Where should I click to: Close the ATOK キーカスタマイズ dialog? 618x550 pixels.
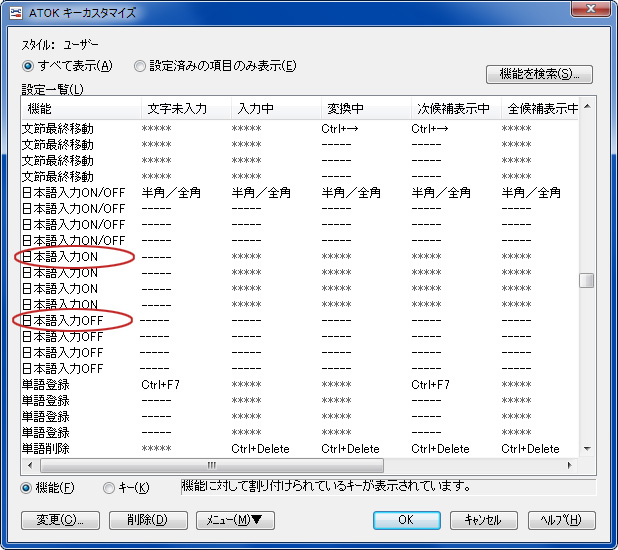pyautogui.click(x=590, y=9)
